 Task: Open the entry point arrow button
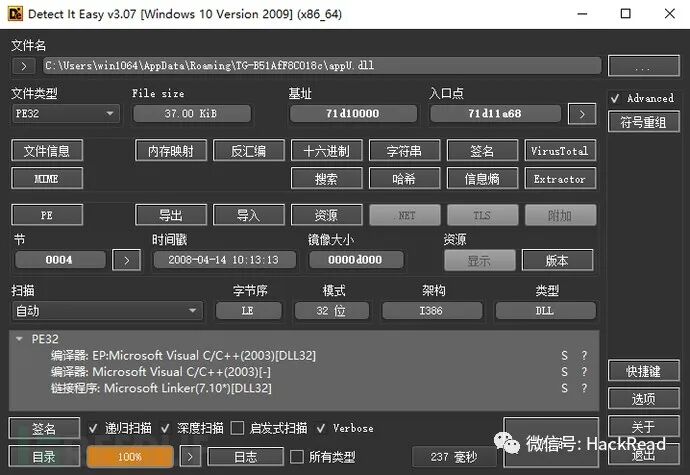[582, 114]
